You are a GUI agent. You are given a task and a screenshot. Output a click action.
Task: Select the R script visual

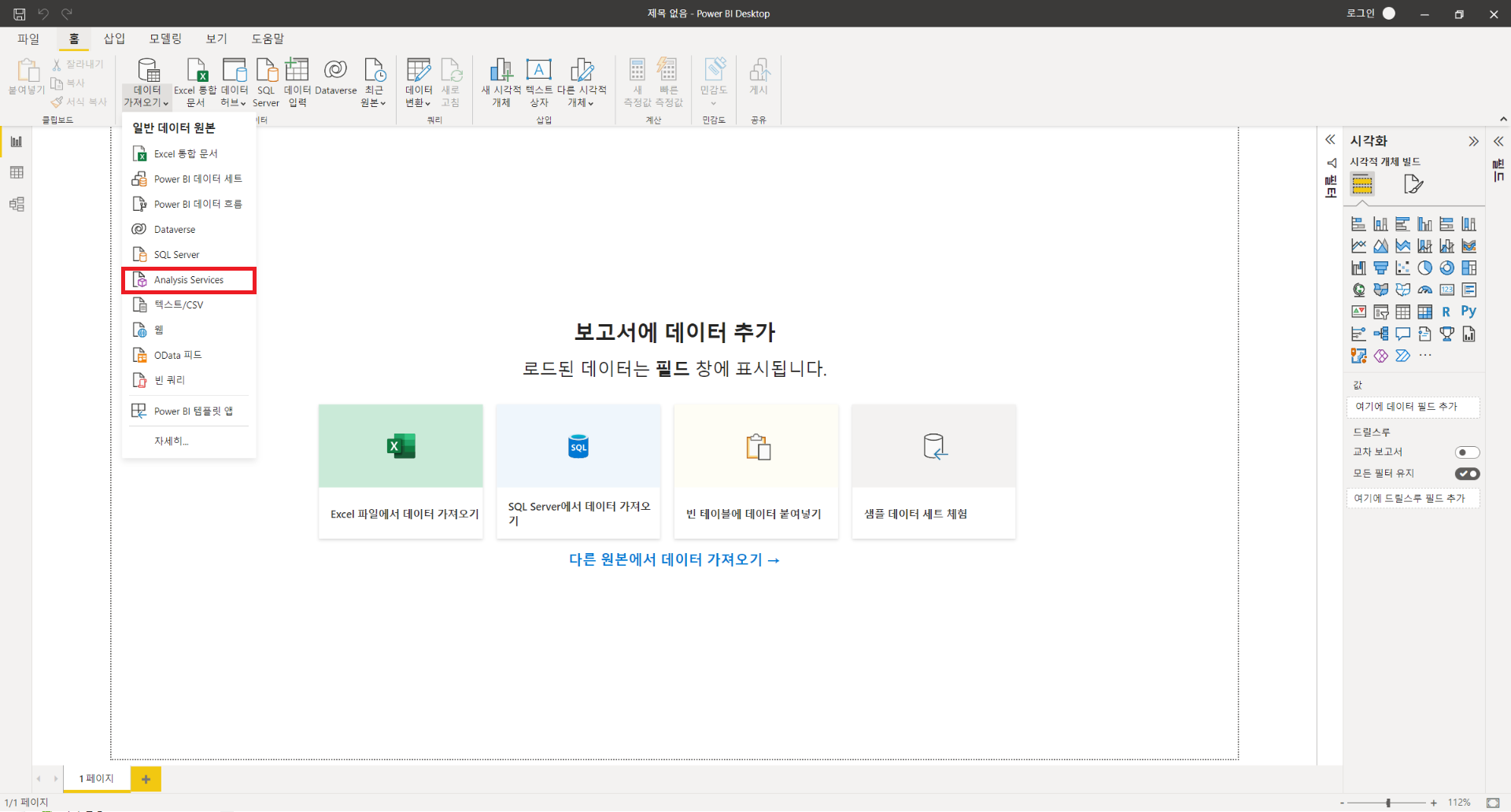coord(1446,312)
